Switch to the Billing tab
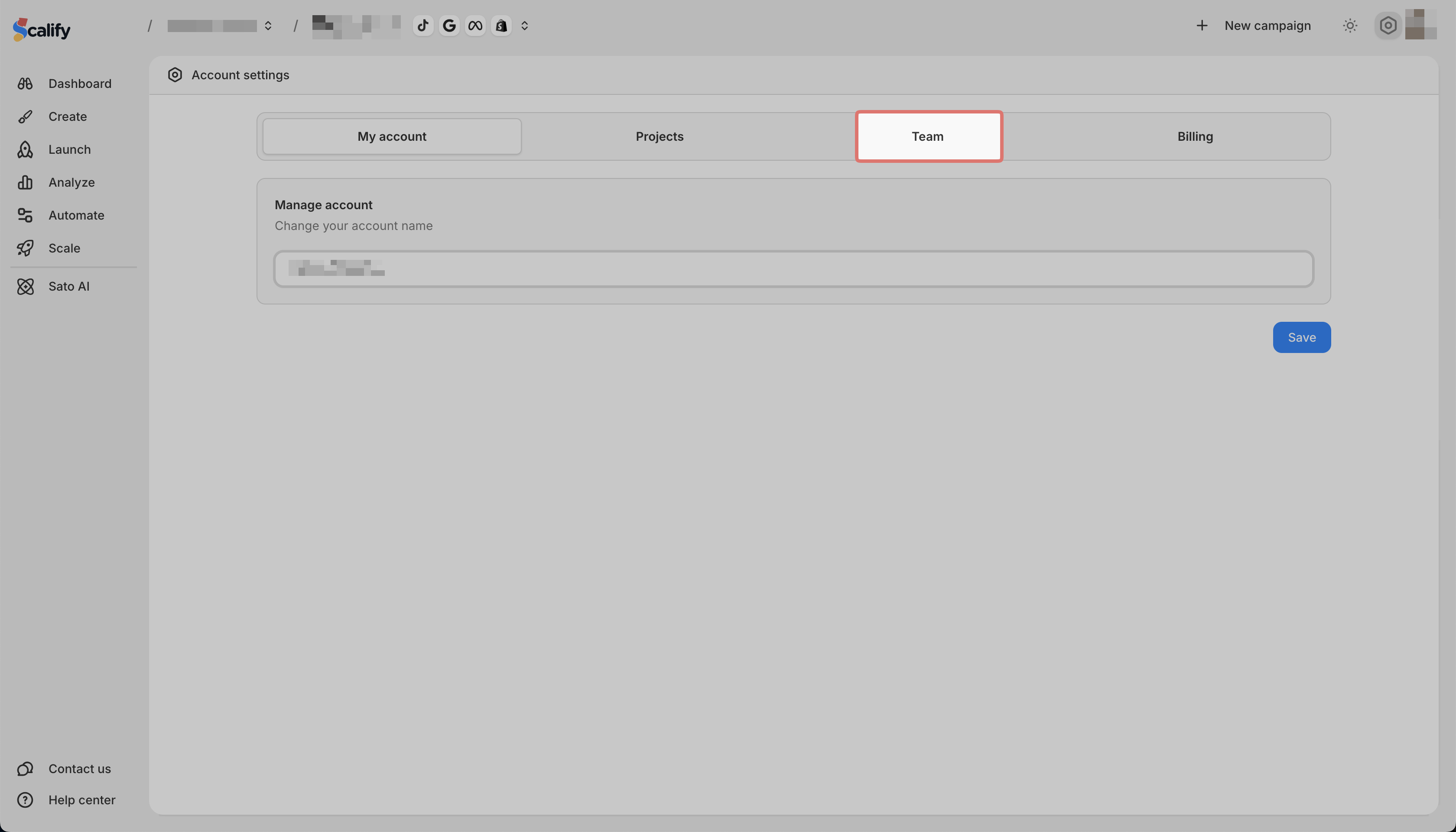Screen dimensions: 1456x832 tap(1195, 136)
